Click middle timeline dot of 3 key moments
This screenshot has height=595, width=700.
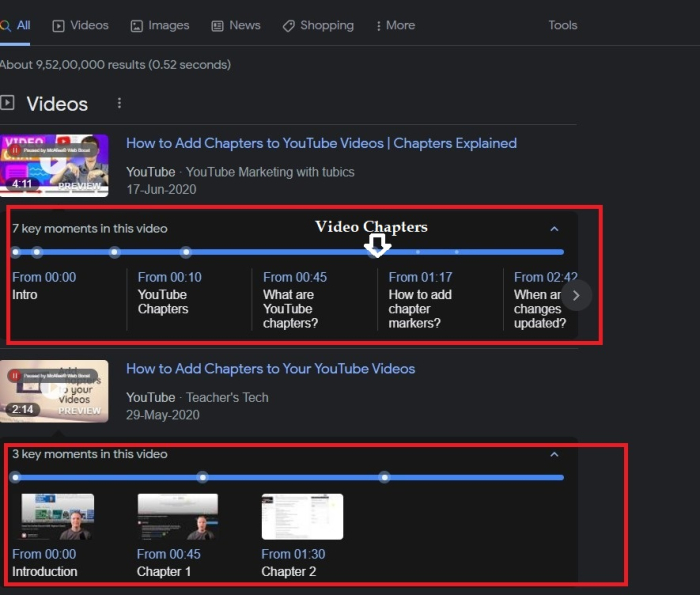pos(203,478)
